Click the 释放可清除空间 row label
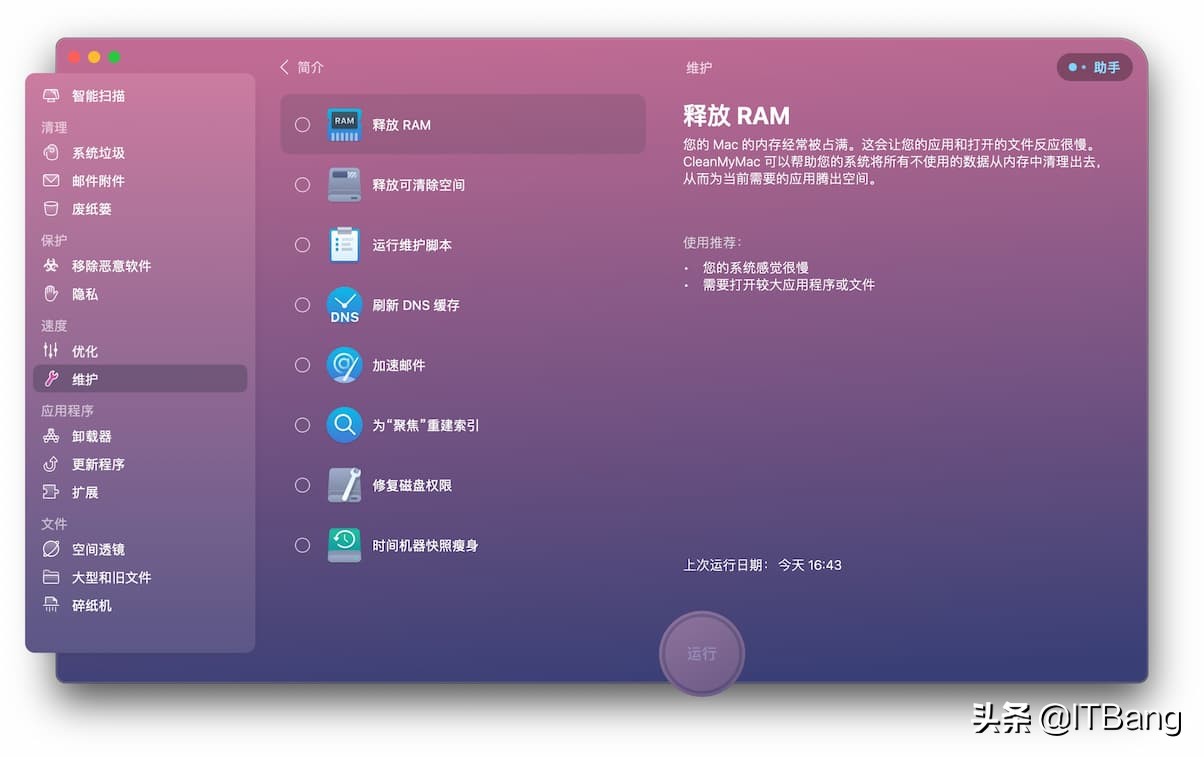The width and height of the screenshot is (1204, 757). 419,185
